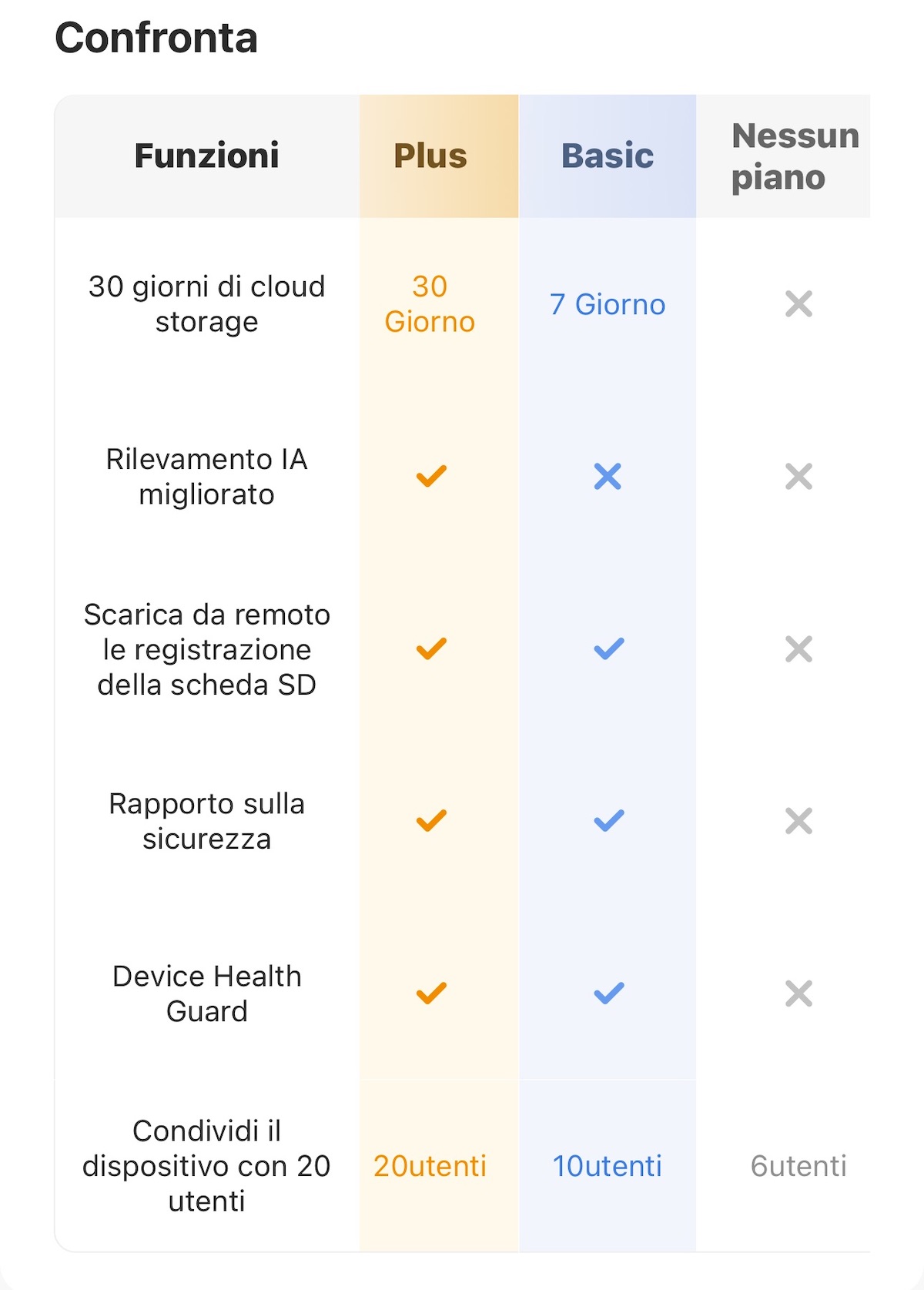The image size is (924, 1290).
Task: Click the Confronta section heading
Action: point(156,38)
